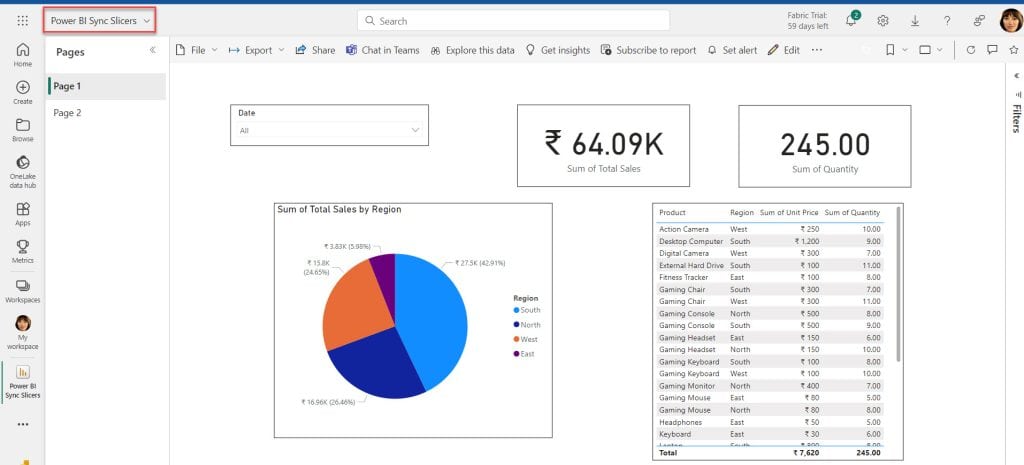Click Get insights

(558, 50)
